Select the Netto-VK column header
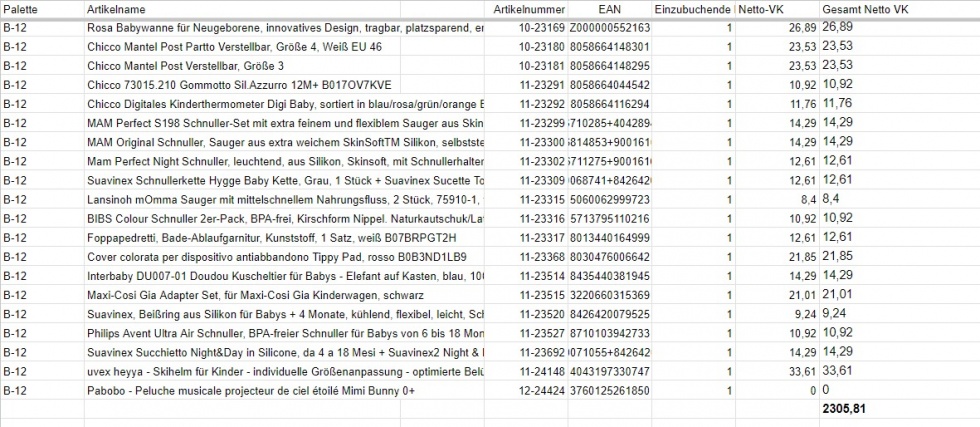980x427 pixels. pos(776,9)
